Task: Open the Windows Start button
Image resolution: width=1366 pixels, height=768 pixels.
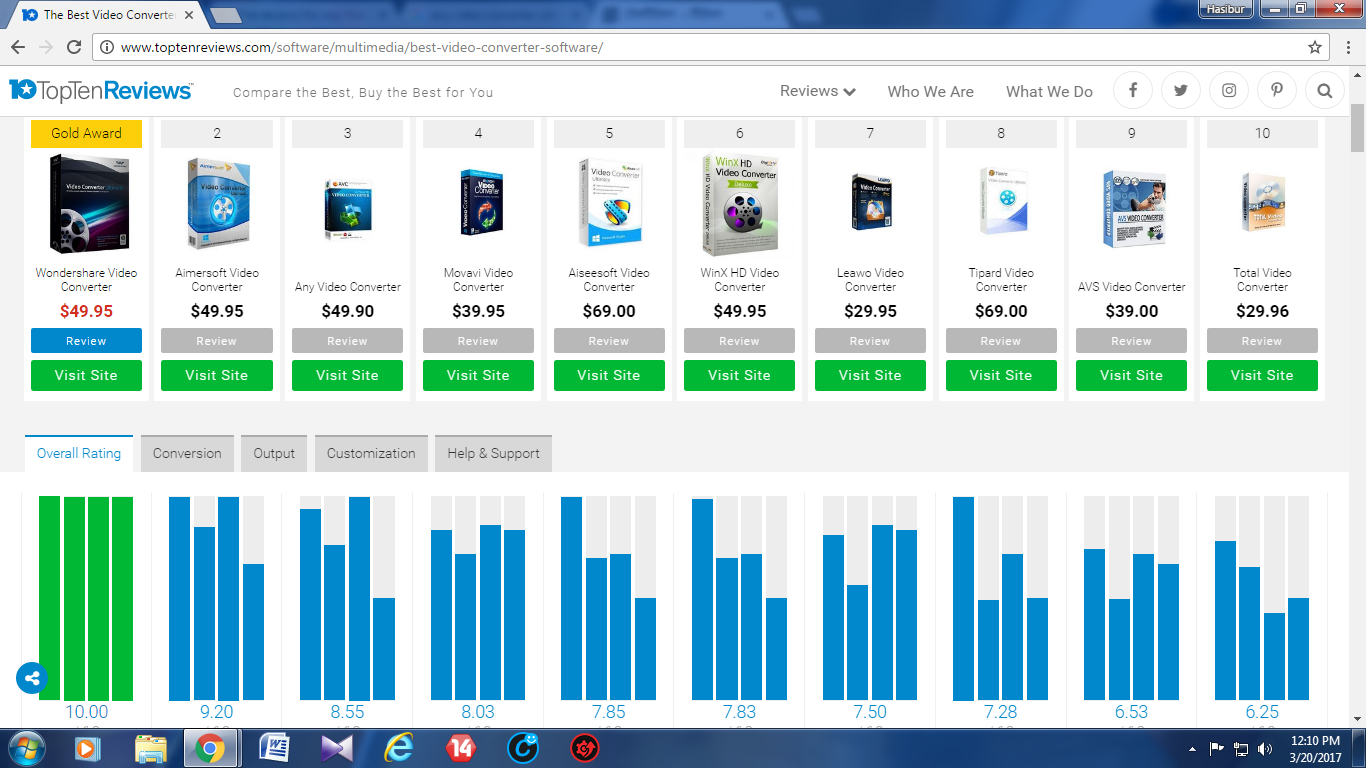Action: 27,748
